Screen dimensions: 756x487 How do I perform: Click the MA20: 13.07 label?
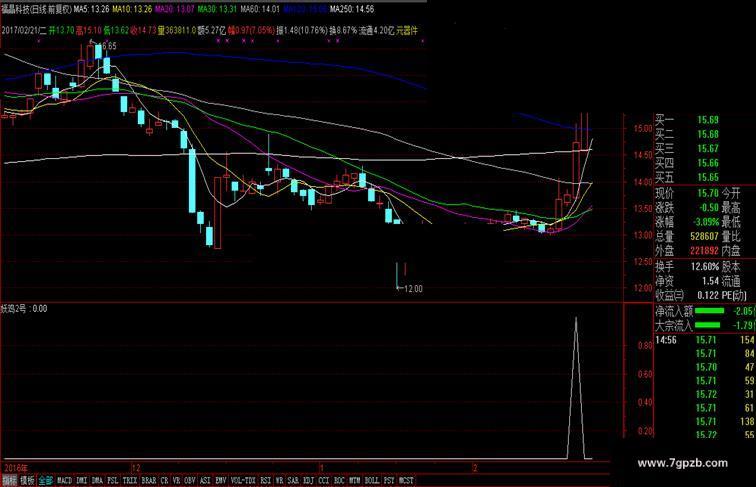tap(175, 9)
